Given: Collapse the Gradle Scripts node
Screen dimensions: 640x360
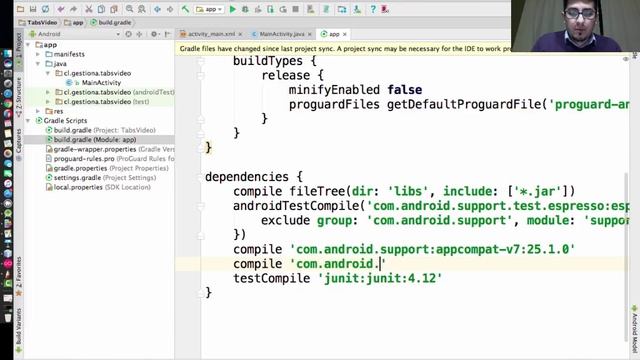Looking at the screenshot, I should [x=28, y=121].
